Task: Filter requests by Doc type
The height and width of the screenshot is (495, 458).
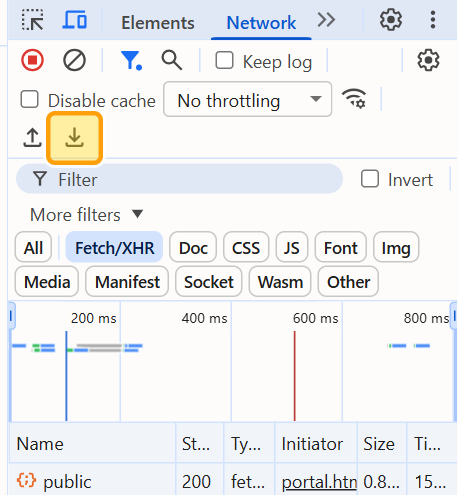Action: 193,248
